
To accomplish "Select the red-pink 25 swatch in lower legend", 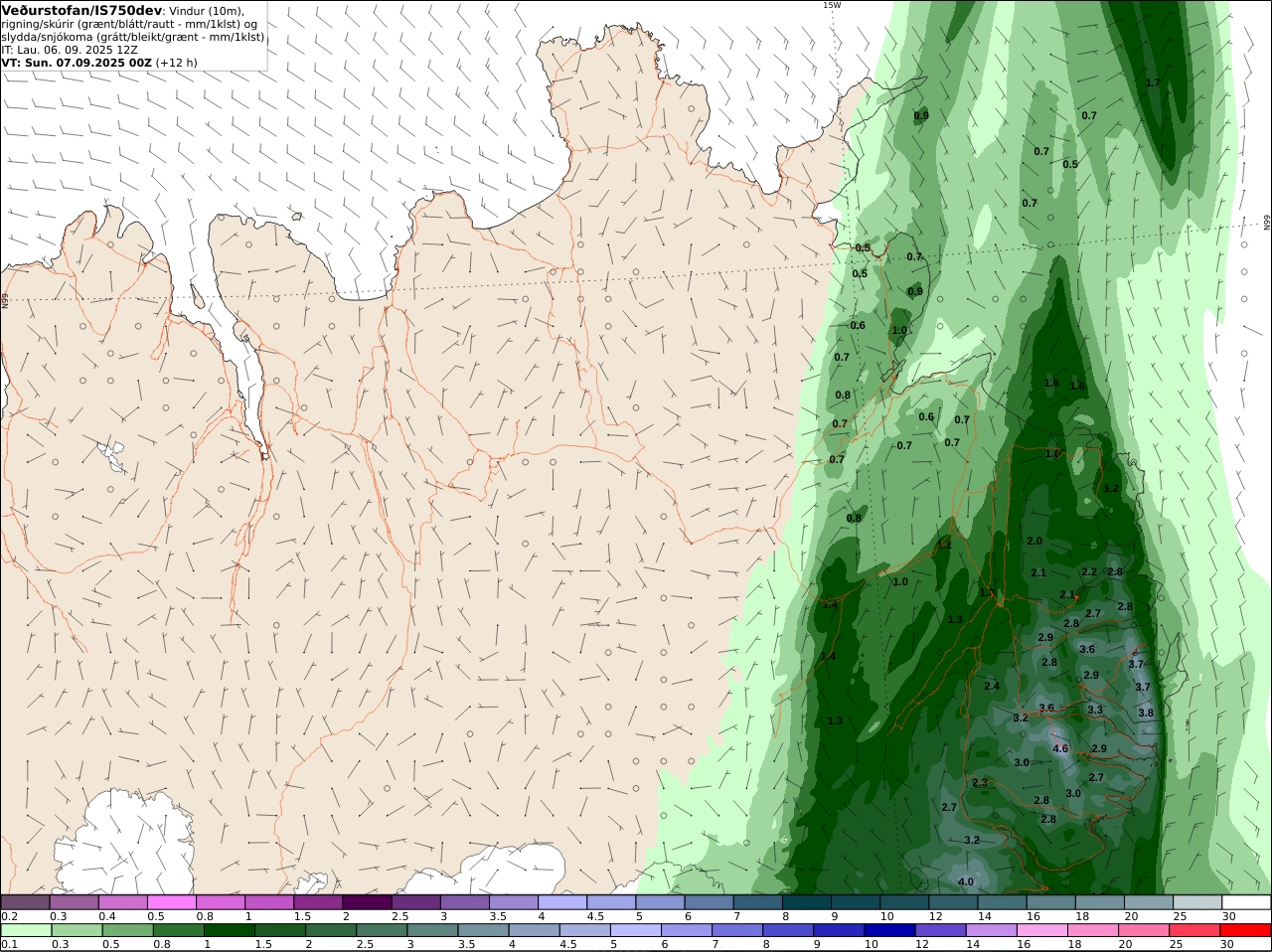I will coord(1193,930).
